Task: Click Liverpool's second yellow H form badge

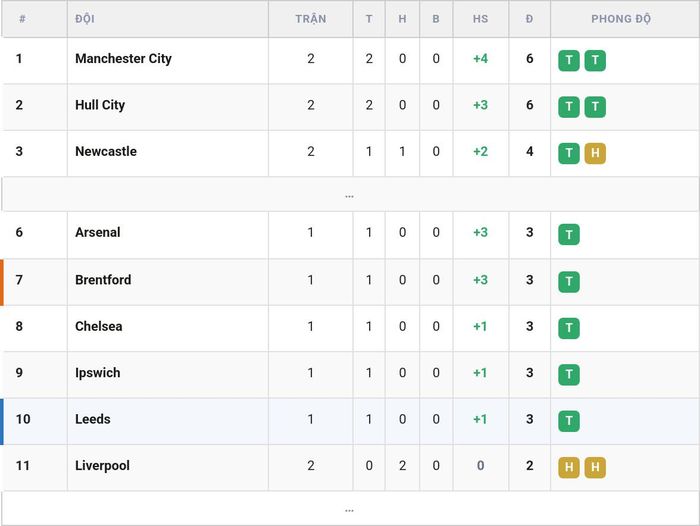Action: (x=595, y=467)
